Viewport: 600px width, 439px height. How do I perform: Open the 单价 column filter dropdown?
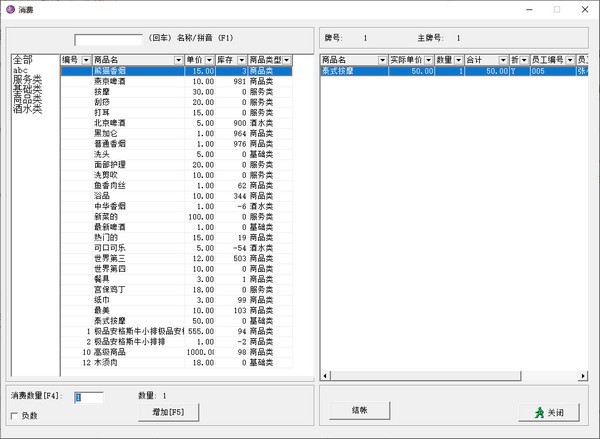click(209, 60)
